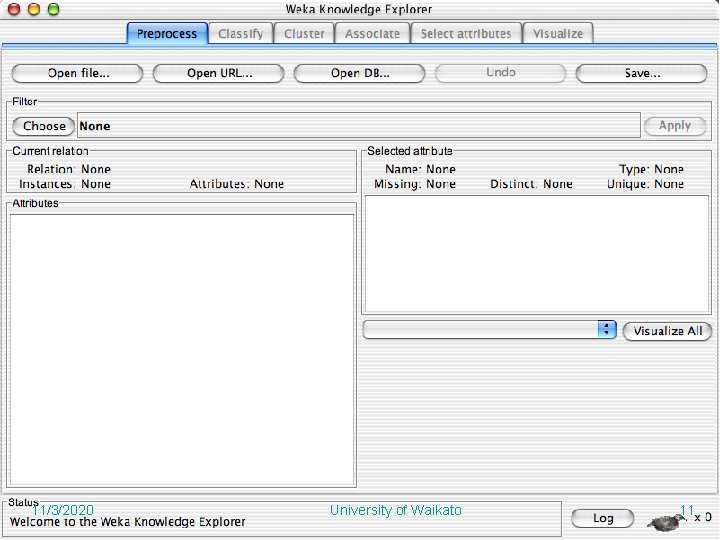The height and width of the screenshot is (540, 720).
Task: Click the empty selected attribute histogram panel
Action: click(x=537, y=254)
